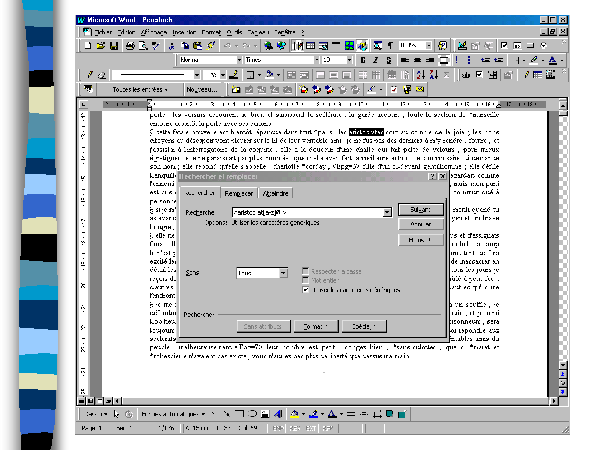This screenshot has height=450, width=600.
Task: Uncheck Utiliser les caractères génériques checkbox
Action: 306,288
